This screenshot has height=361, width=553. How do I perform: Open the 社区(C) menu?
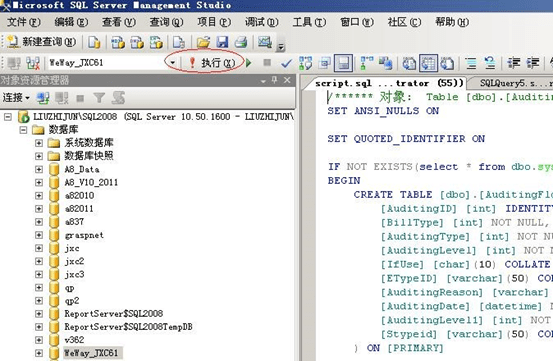pos(404,22)
